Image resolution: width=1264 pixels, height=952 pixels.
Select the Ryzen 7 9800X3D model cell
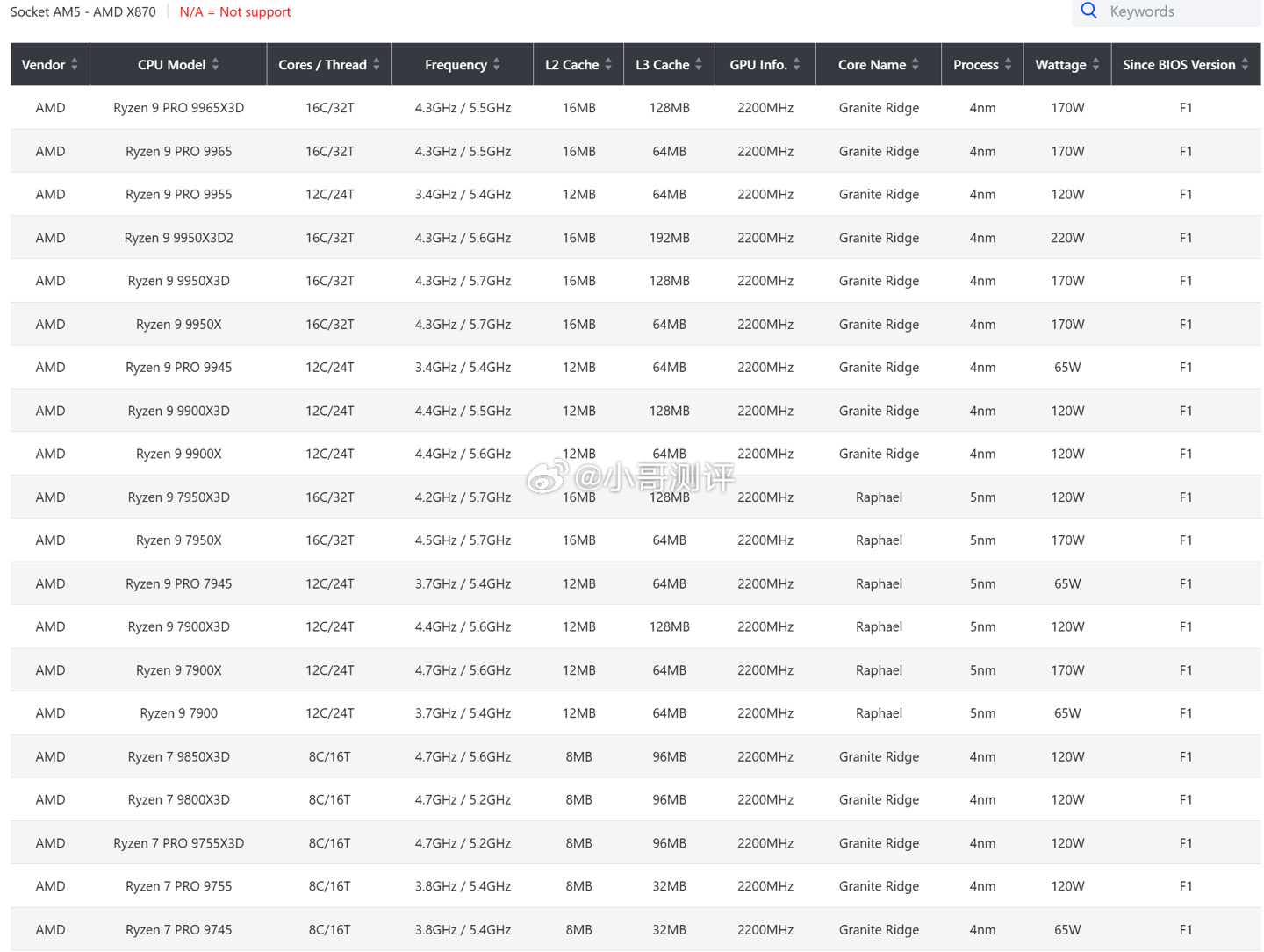click(179, 800)
